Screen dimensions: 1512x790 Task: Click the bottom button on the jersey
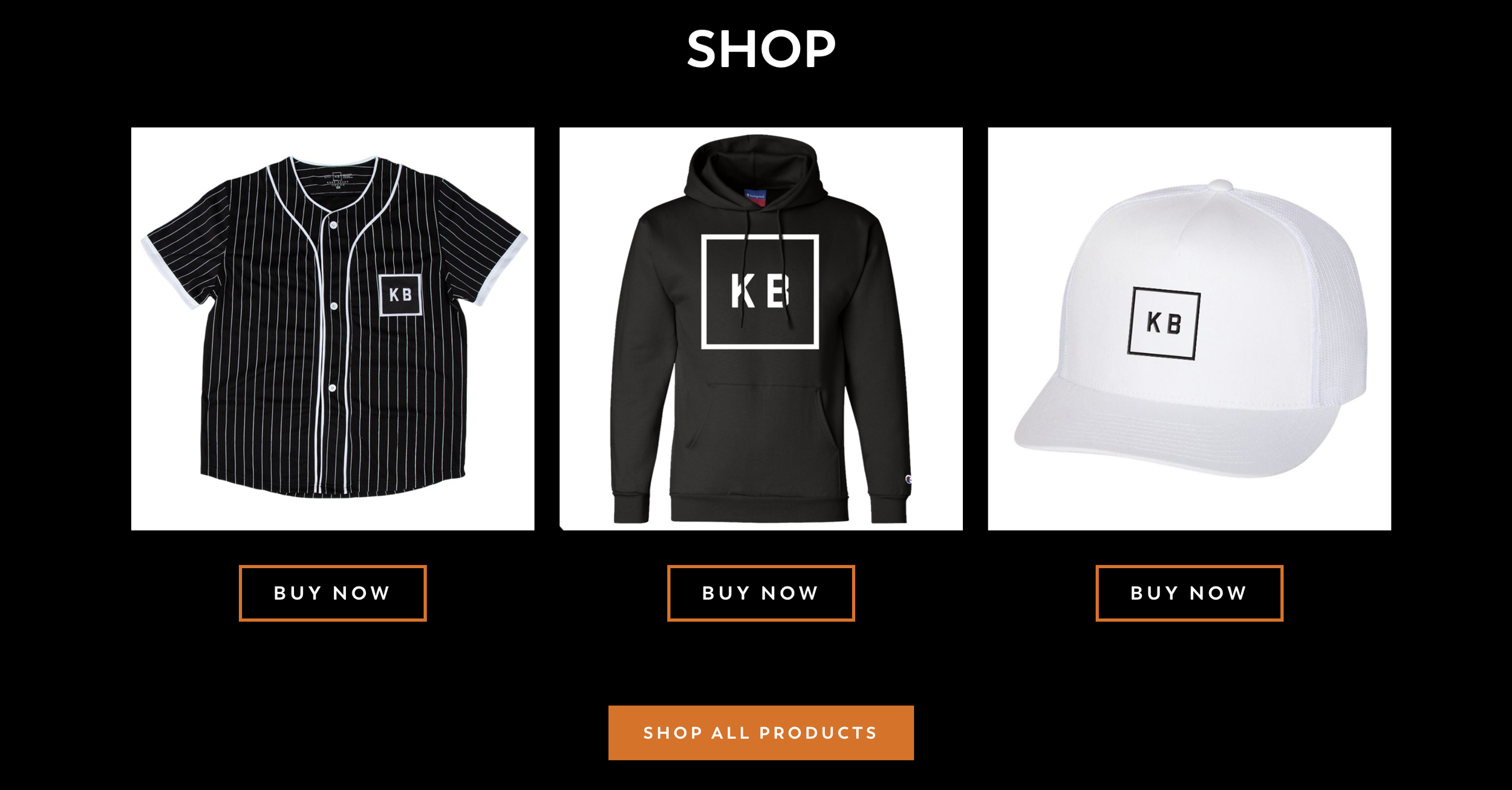point(332,387)
